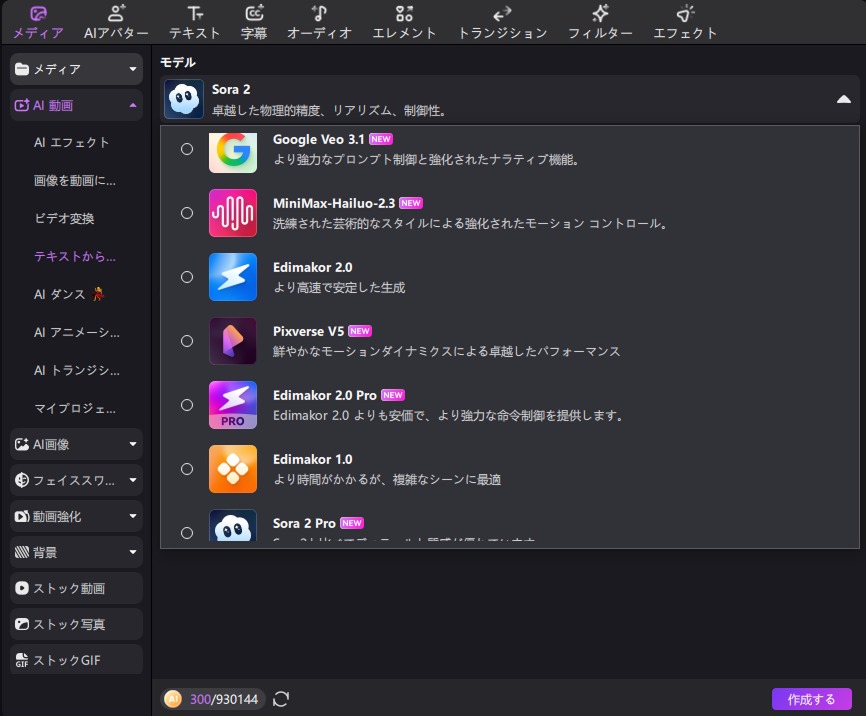866x716 pixels.
Task: Expand the AI画像 section
Action: [x=76, y=443]
